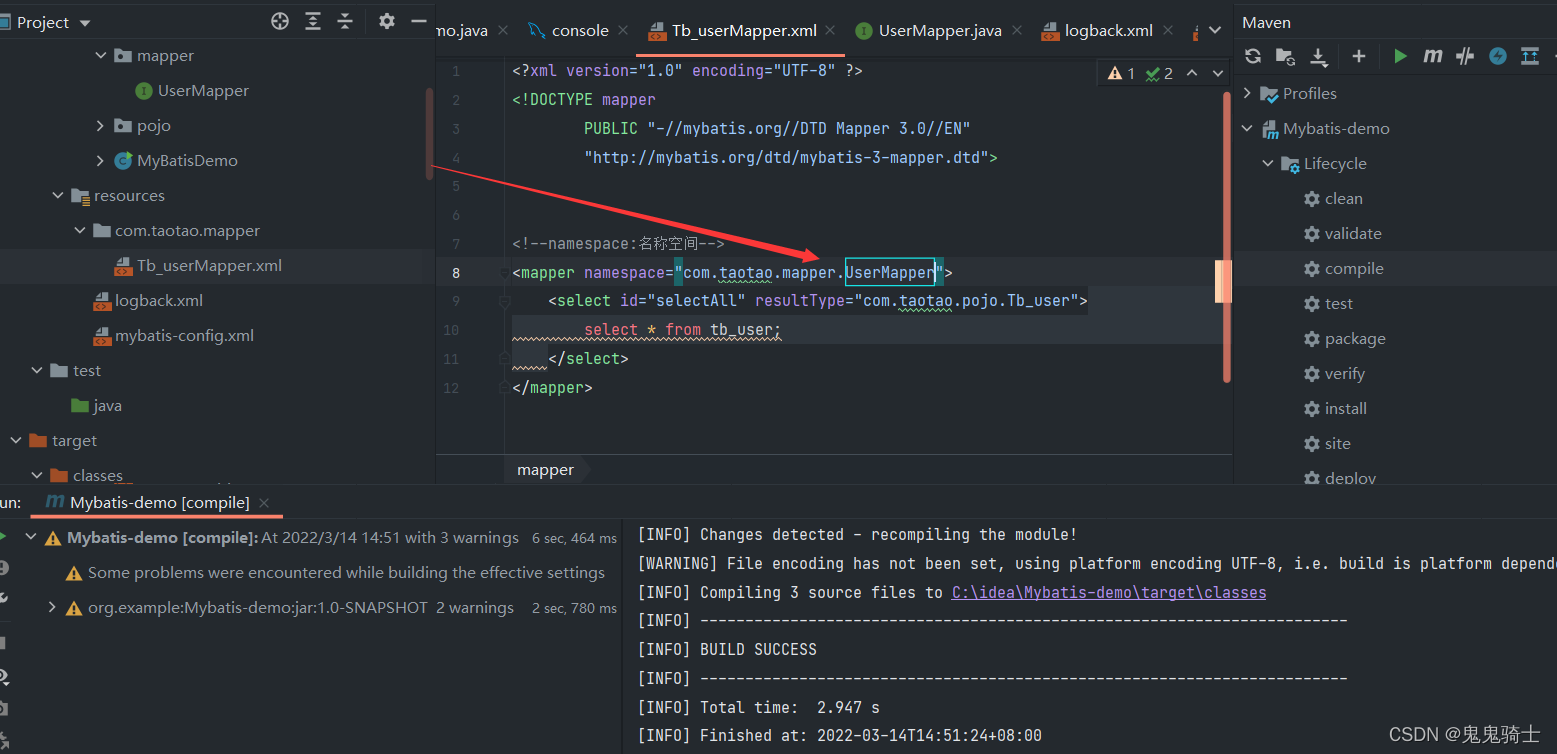The height and width of the screenshot is (754, 1557).
Task: Click Reload All Maven Projects icon
Action: point(1253,57)
